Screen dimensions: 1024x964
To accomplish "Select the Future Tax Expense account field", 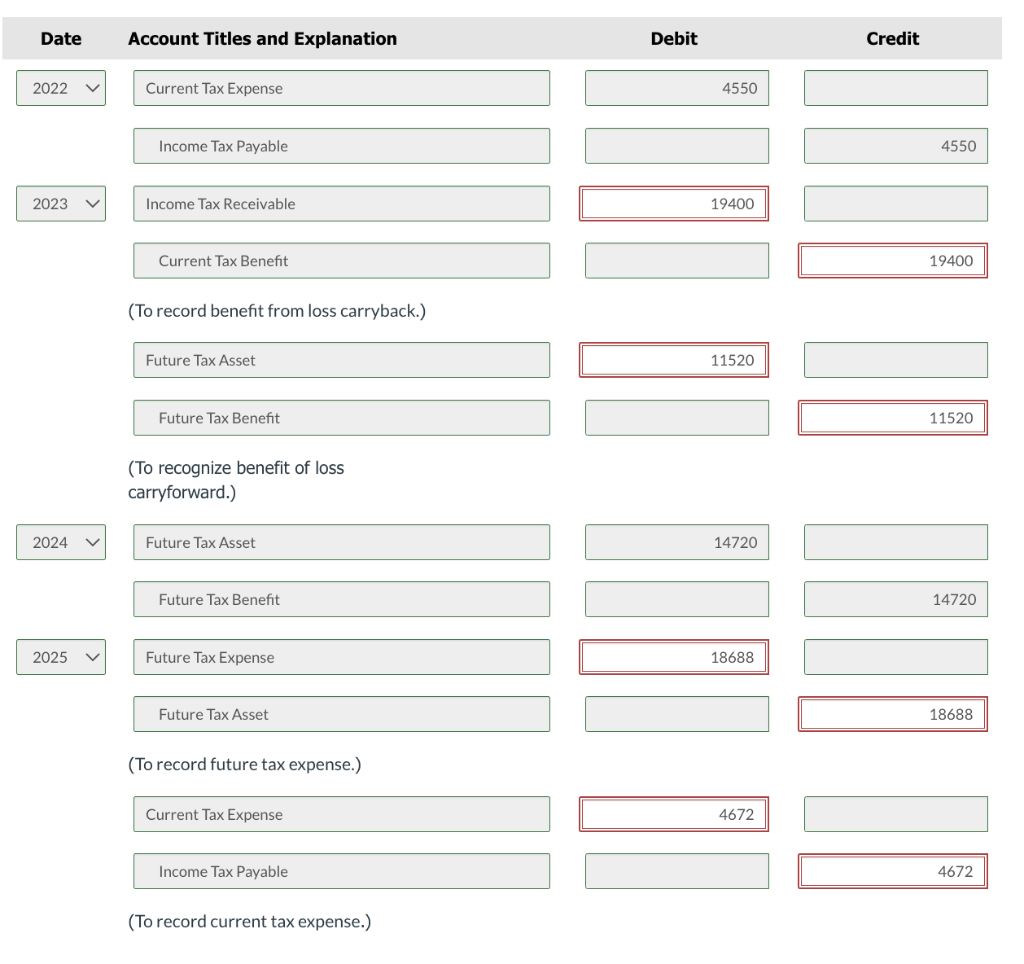I will (341, 657).
